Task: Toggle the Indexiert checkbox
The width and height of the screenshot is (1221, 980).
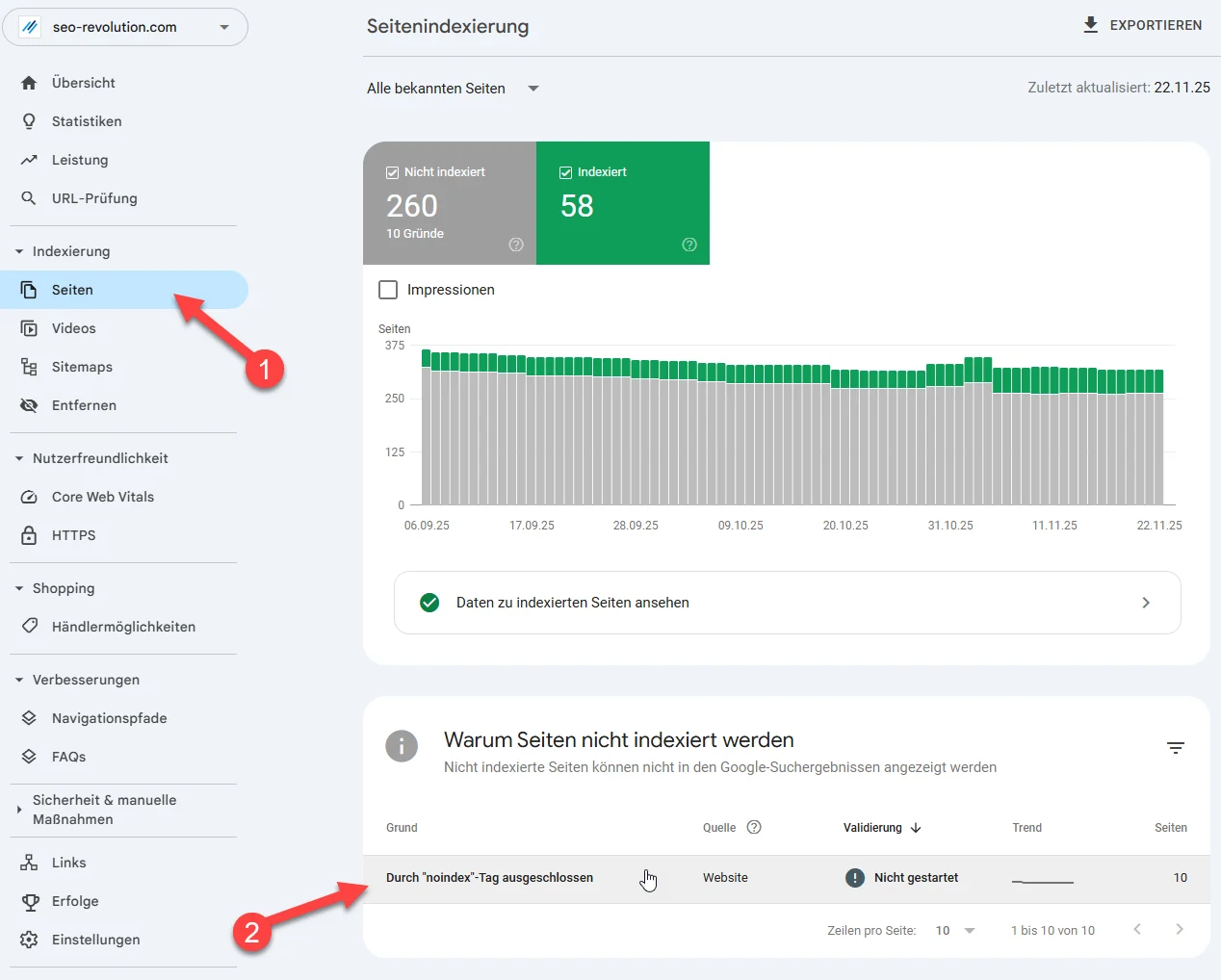Action: point(565,172)
